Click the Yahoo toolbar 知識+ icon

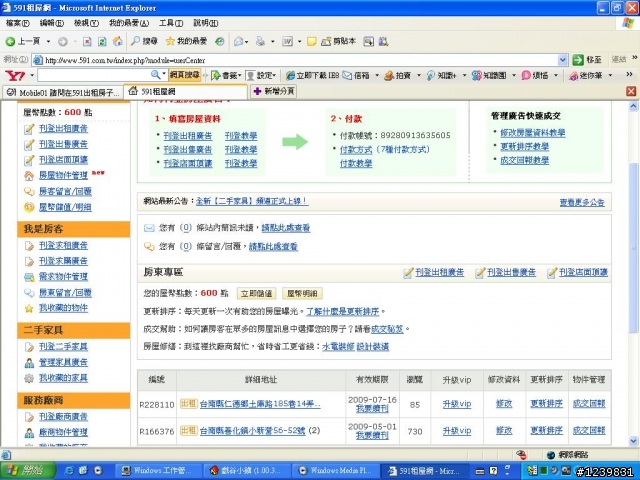point(431,75)
